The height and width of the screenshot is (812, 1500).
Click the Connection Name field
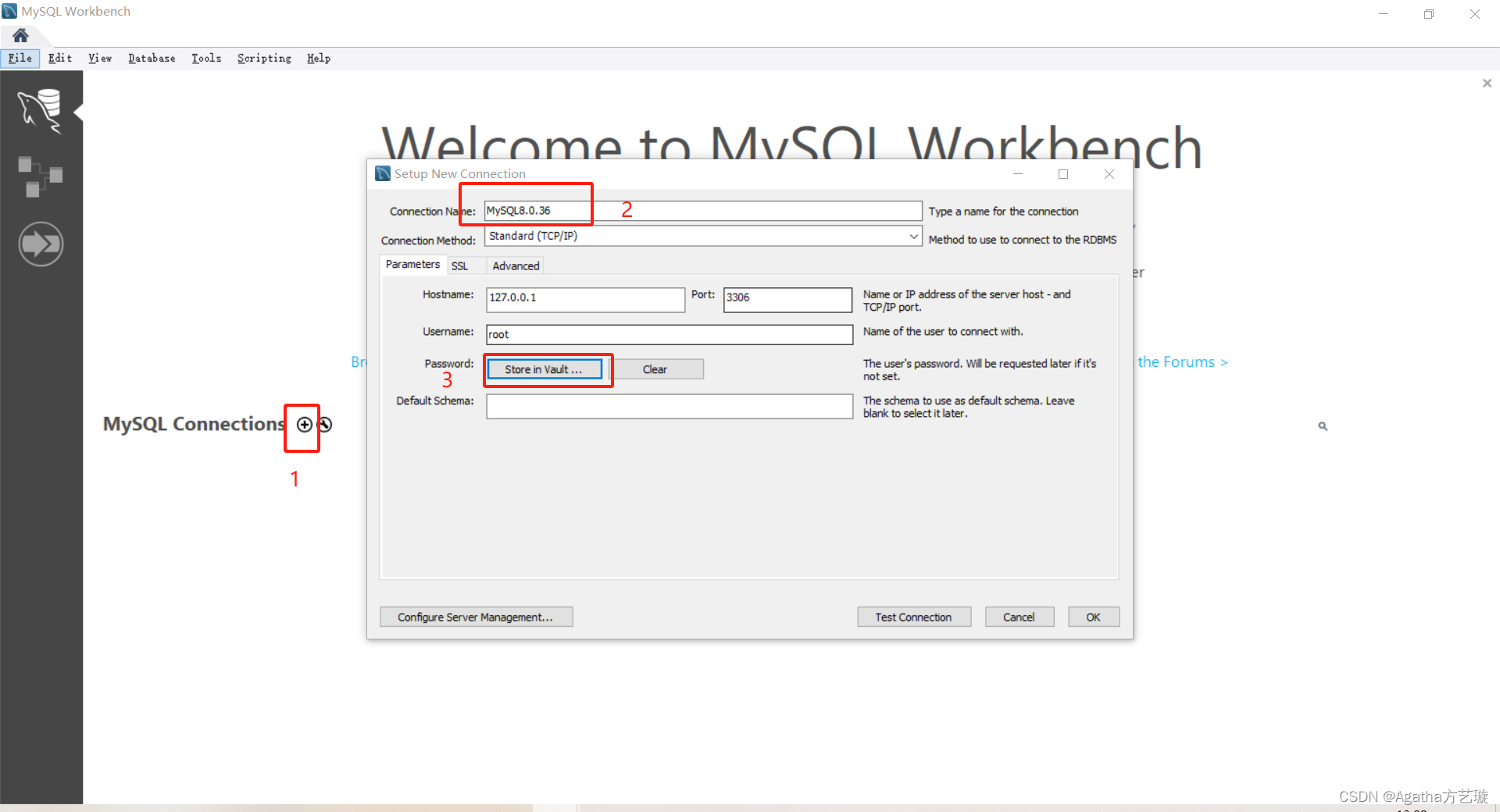coord(703,211)
